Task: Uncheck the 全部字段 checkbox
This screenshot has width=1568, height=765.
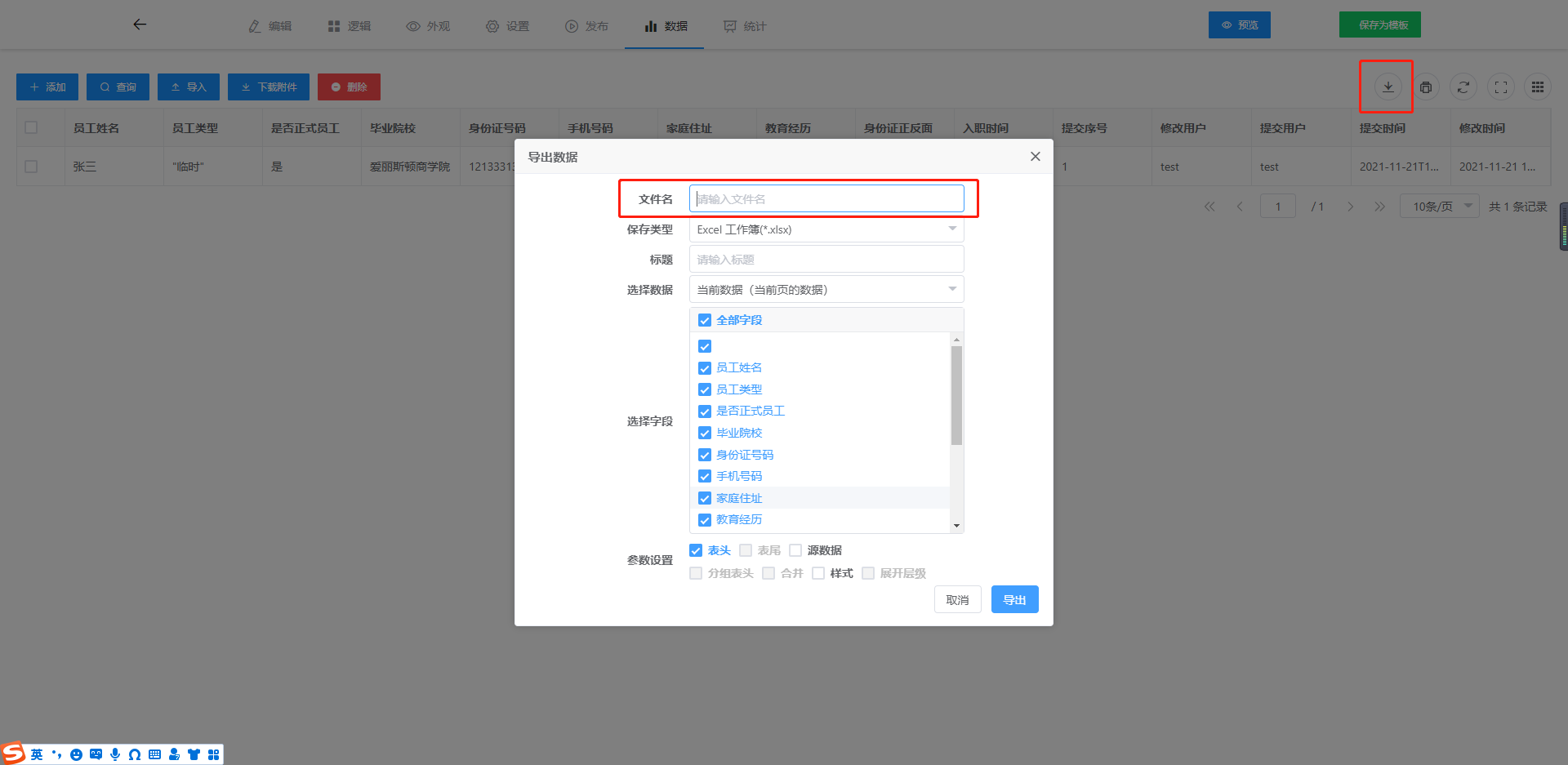Action: 705,320
